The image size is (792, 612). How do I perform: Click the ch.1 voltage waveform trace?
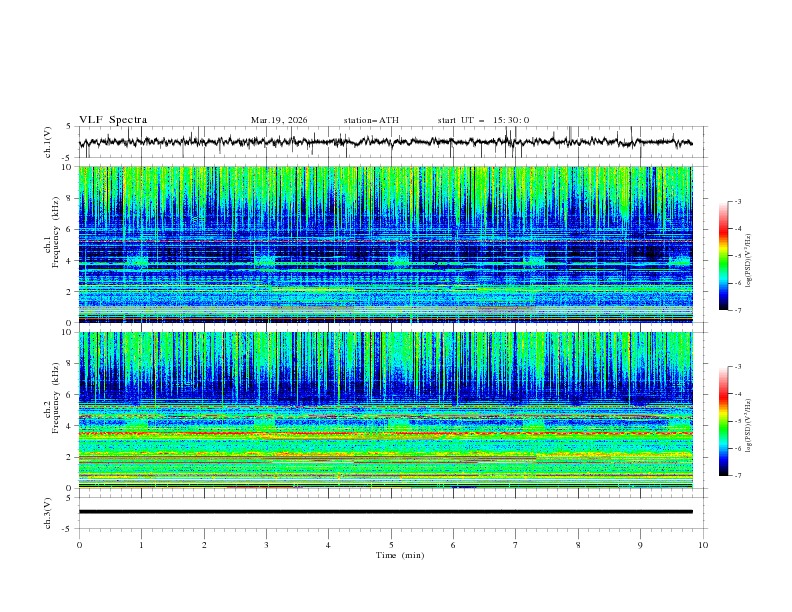click(x=385, y=142)
